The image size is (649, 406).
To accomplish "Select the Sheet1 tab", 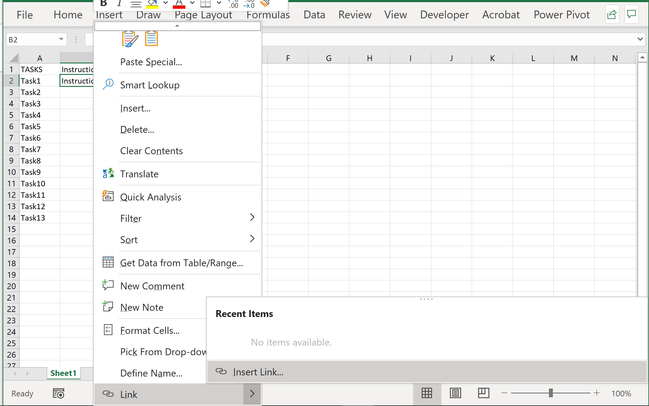I will pos(63,373).
